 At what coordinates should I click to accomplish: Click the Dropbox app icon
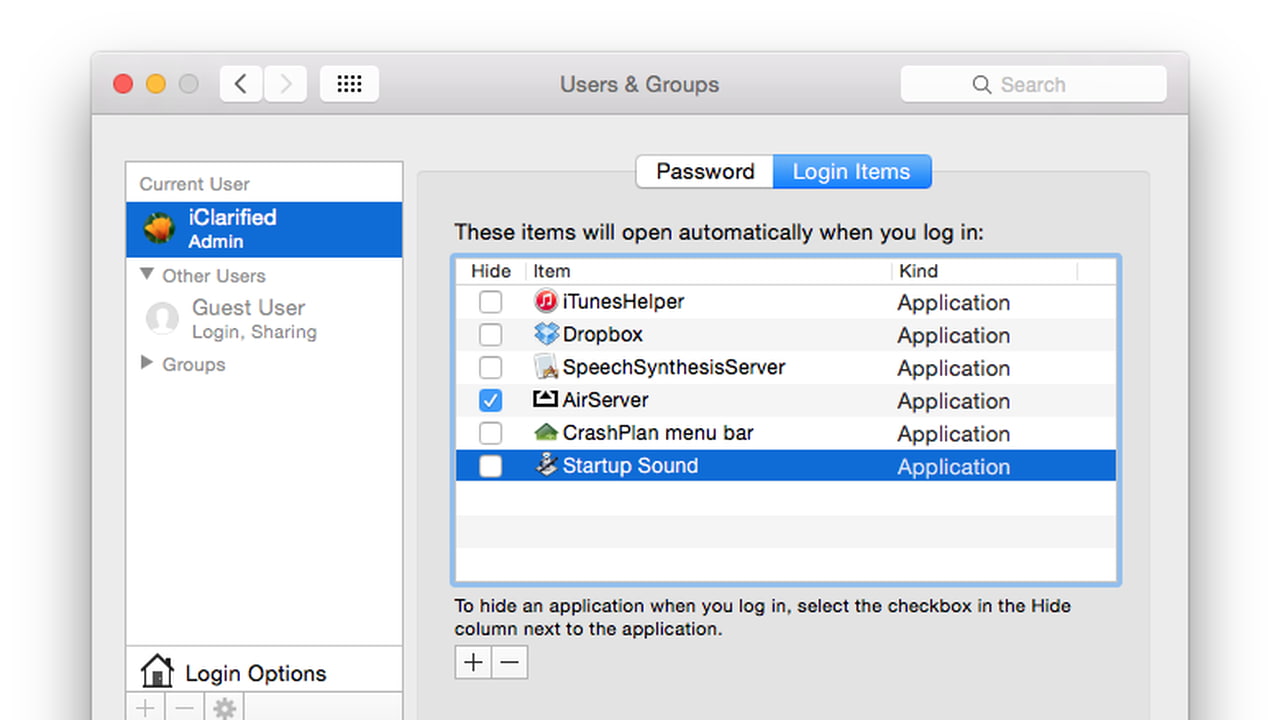(x=546, y=334)
